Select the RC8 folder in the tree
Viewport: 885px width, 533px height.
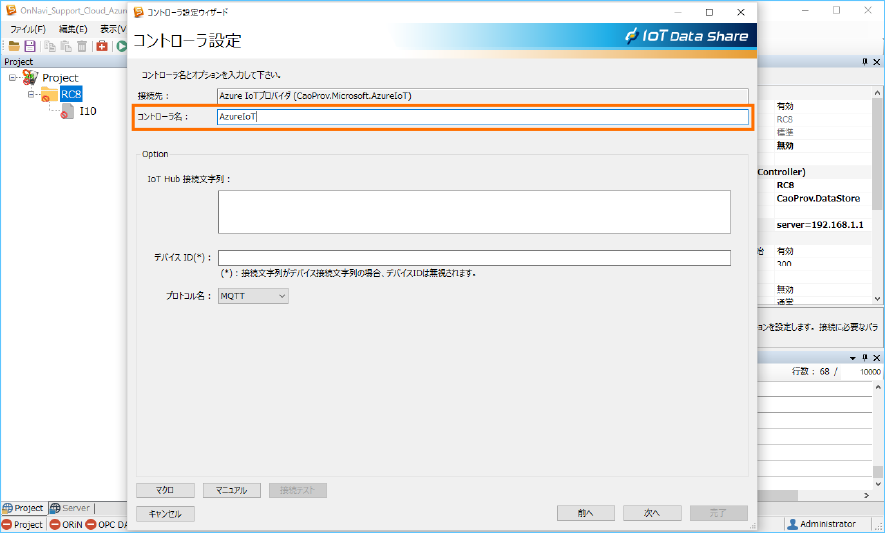(70, 94)
